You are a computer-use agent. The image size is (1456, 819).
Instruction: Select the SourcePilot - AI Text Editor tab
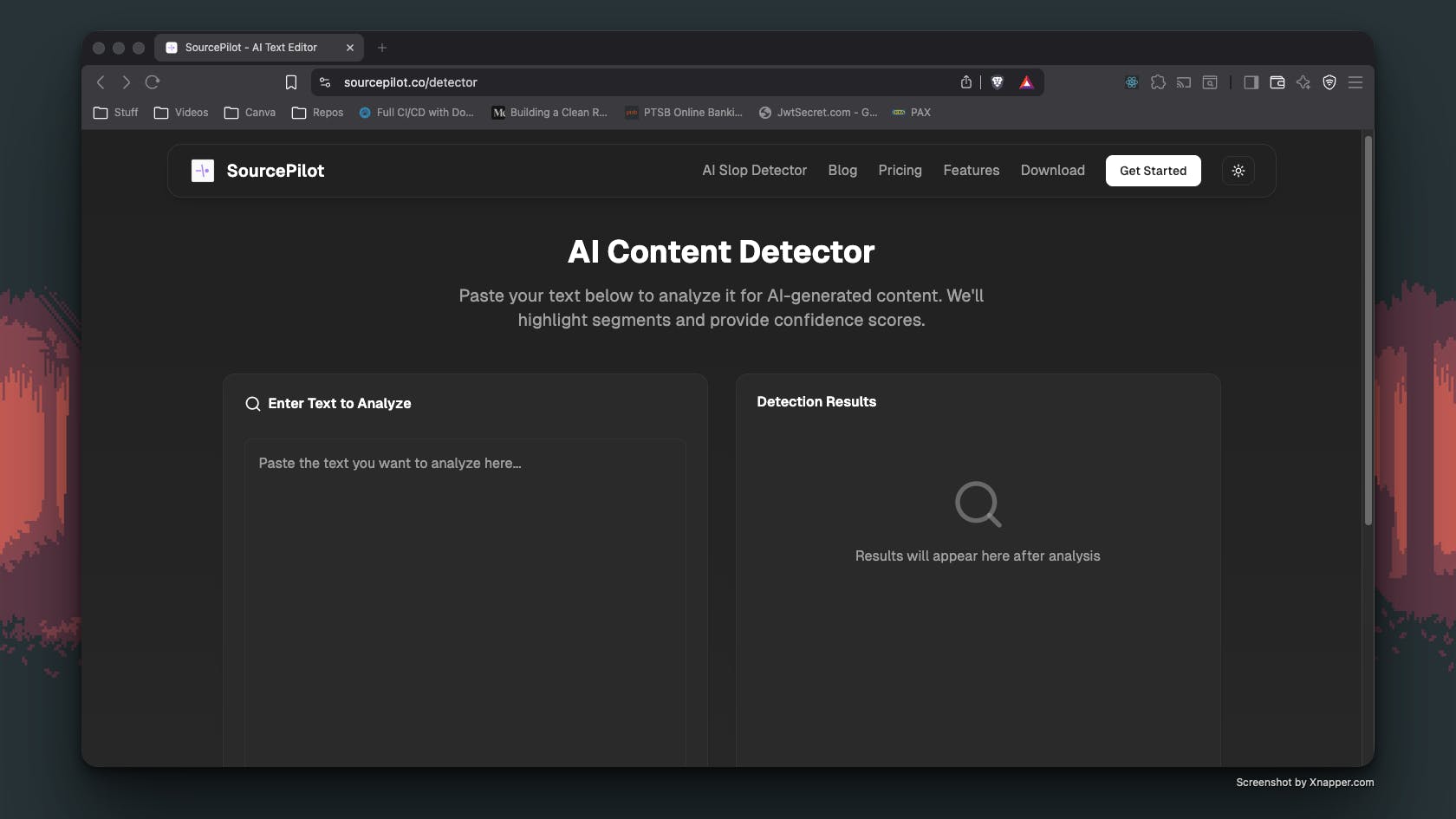(x=259, y=48)
